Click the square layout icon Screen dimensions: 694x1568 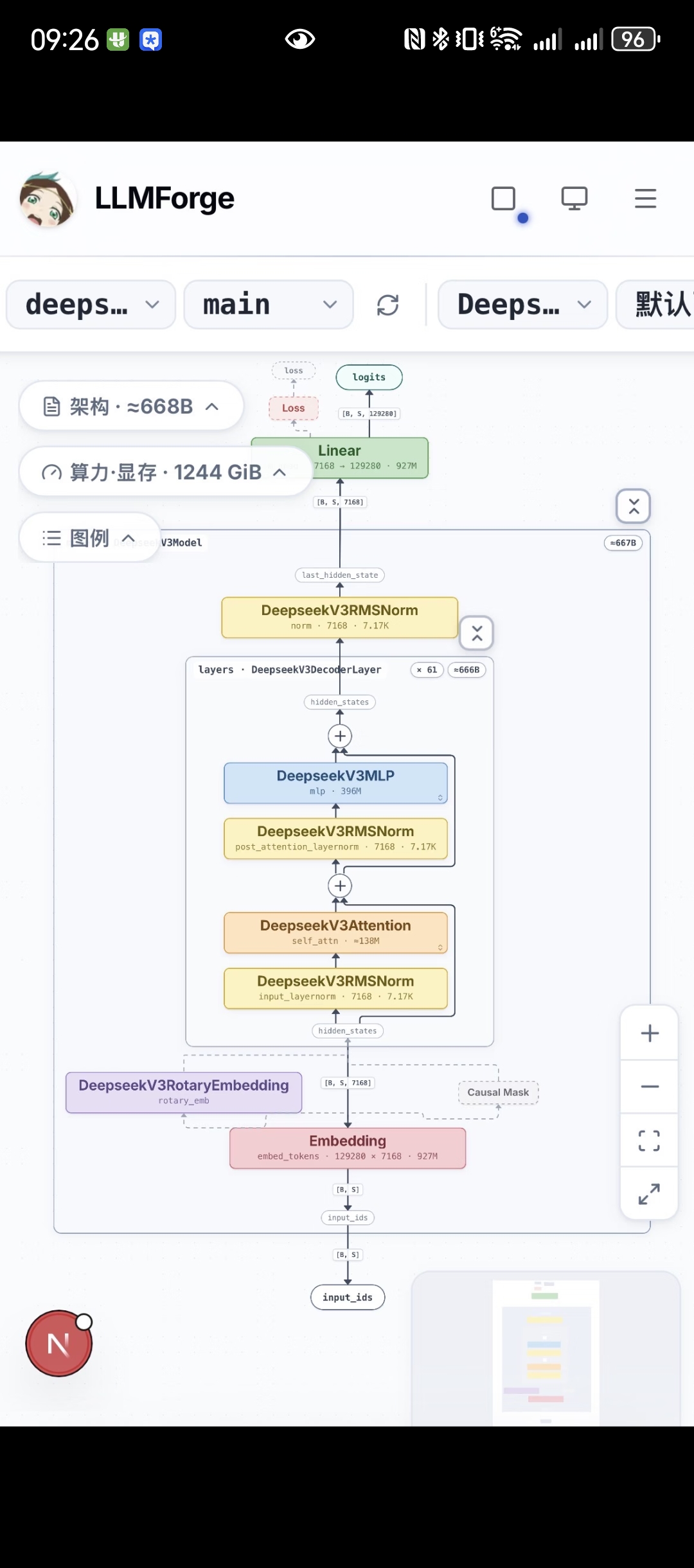[504, 199]
